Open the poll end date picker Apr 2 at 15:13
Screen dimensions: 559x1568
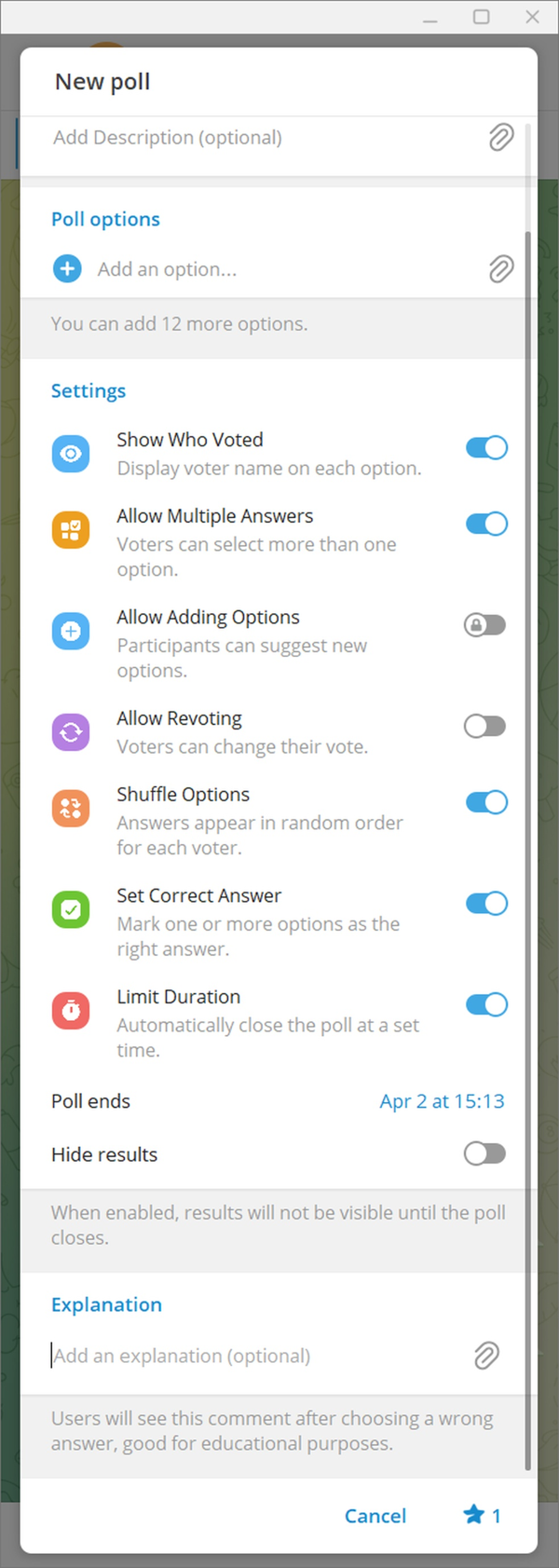coord(442,1101)
